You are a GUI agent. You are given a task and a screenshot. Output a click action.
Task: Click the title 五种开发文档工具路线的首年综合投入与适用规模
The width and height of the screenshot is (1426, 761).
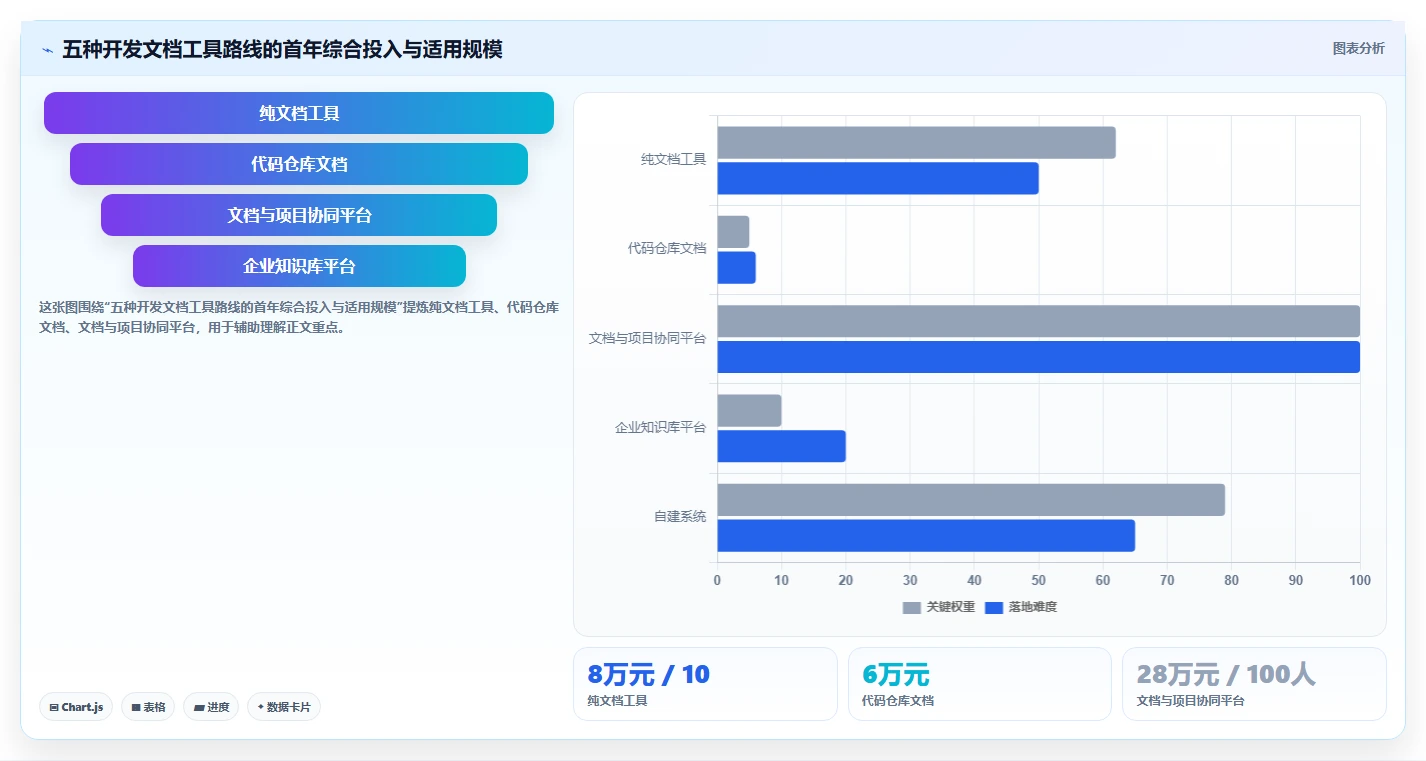pos(282,50)
